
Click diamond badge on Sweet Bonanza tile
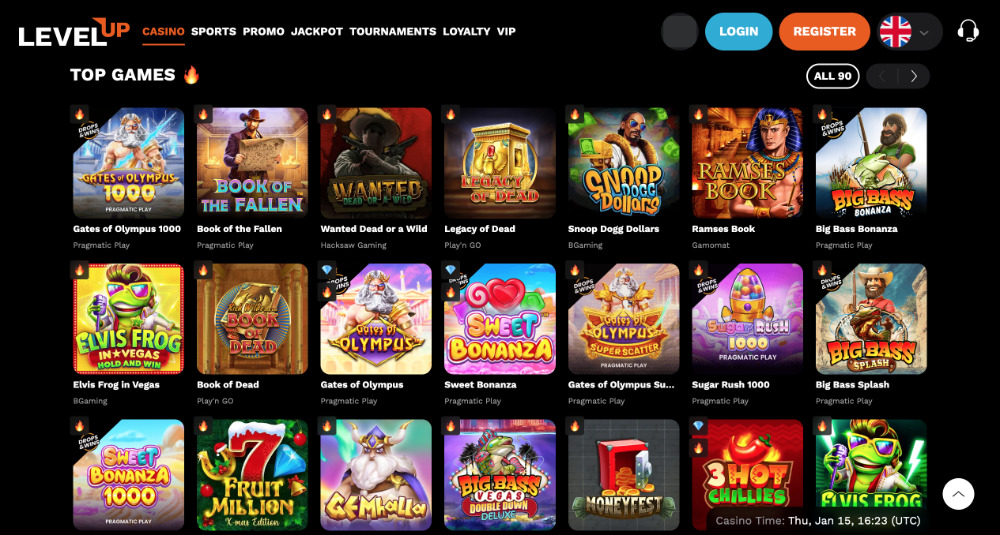pos(451,270)
